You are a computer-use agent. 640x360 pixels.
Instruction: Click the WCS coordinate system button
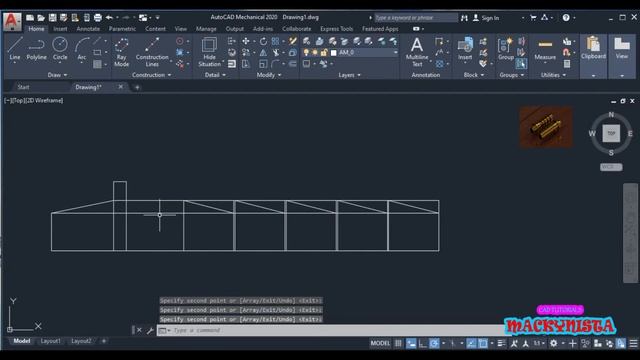click(611, 167)
